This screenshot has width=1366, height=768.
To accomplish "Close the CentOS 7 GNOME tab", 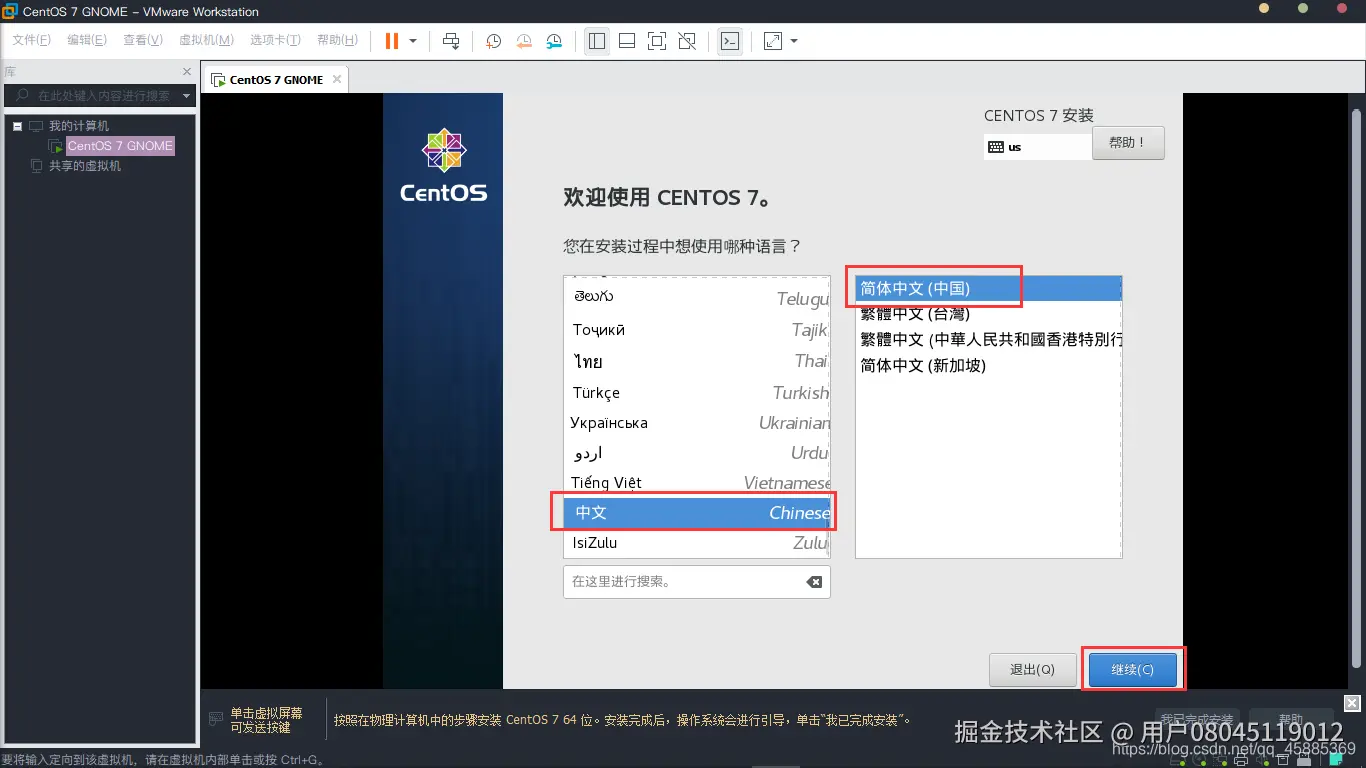I will 337,79.
